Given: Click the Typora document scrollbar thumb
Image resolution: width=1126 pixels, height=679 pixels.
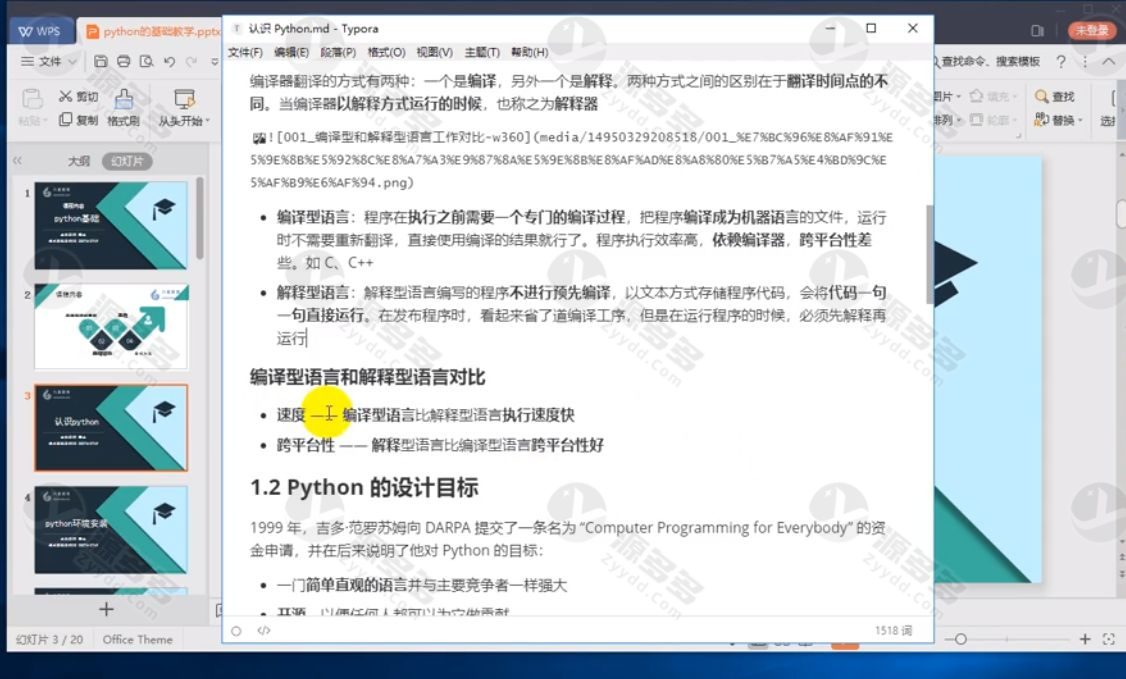Looking at the screenshot, I should pos(929,254).
